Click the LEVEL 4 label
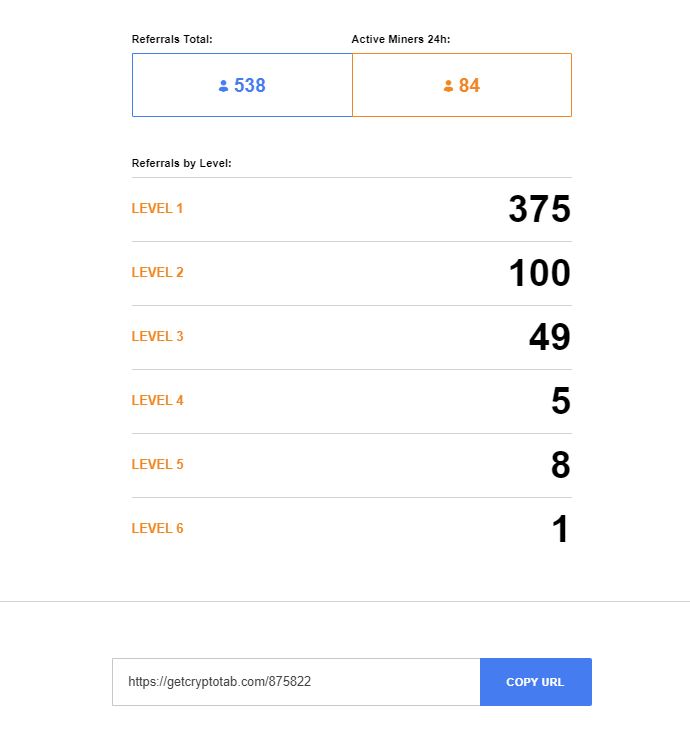The image size is (690, 730). (158, 401)
